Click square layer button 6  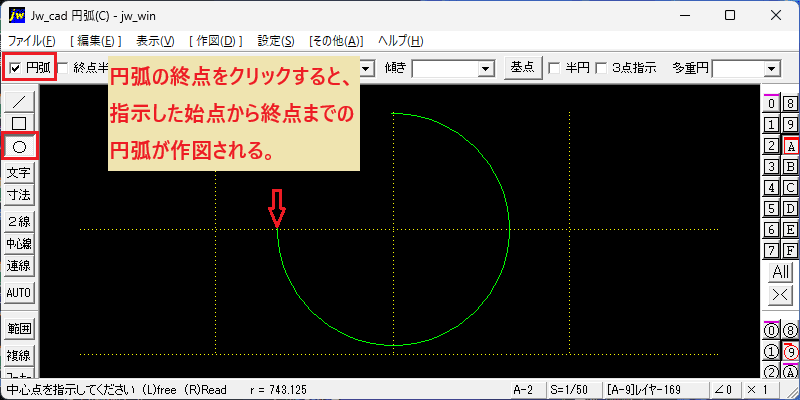point(771,230)
